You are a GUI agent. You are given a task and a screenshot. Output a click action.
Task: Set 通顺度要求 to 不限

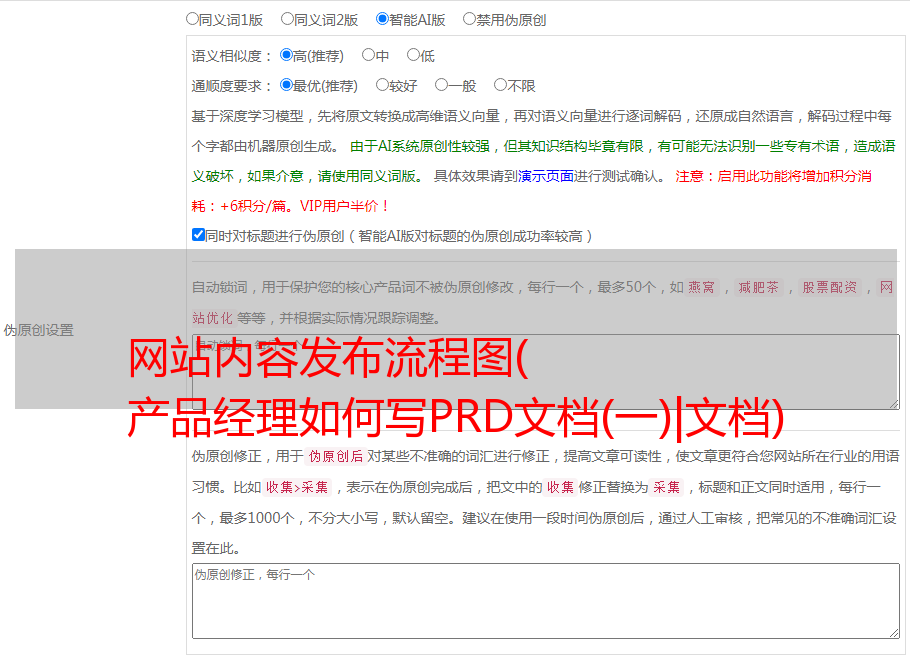pyautogui.click(x=500, y=85)
